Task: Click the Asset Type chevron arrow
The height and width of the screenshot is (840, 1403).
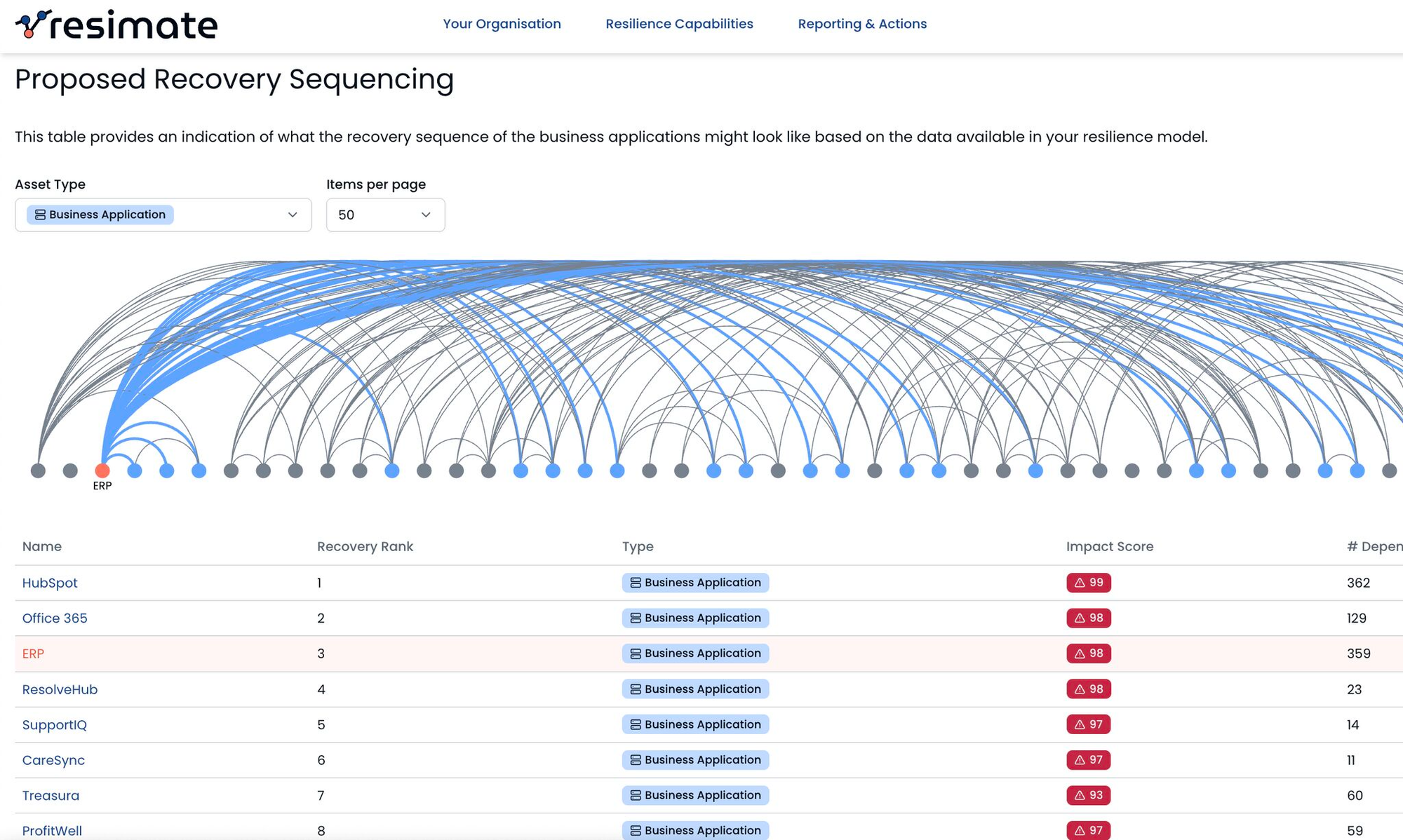Action: click(x=293, y=215)
